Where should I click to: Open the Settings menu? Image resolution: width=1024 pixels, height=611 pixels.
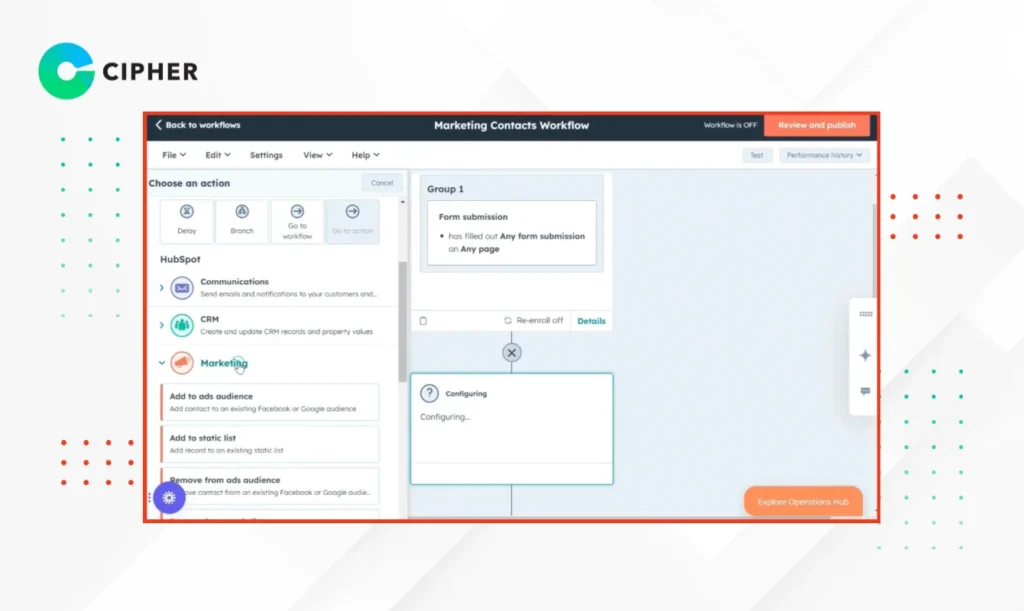pyautogui.click(x=266, y=155)
